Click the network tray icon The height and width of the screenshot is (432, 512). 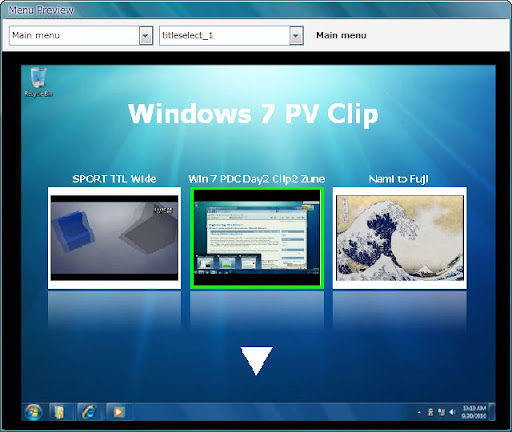[441, 412]
